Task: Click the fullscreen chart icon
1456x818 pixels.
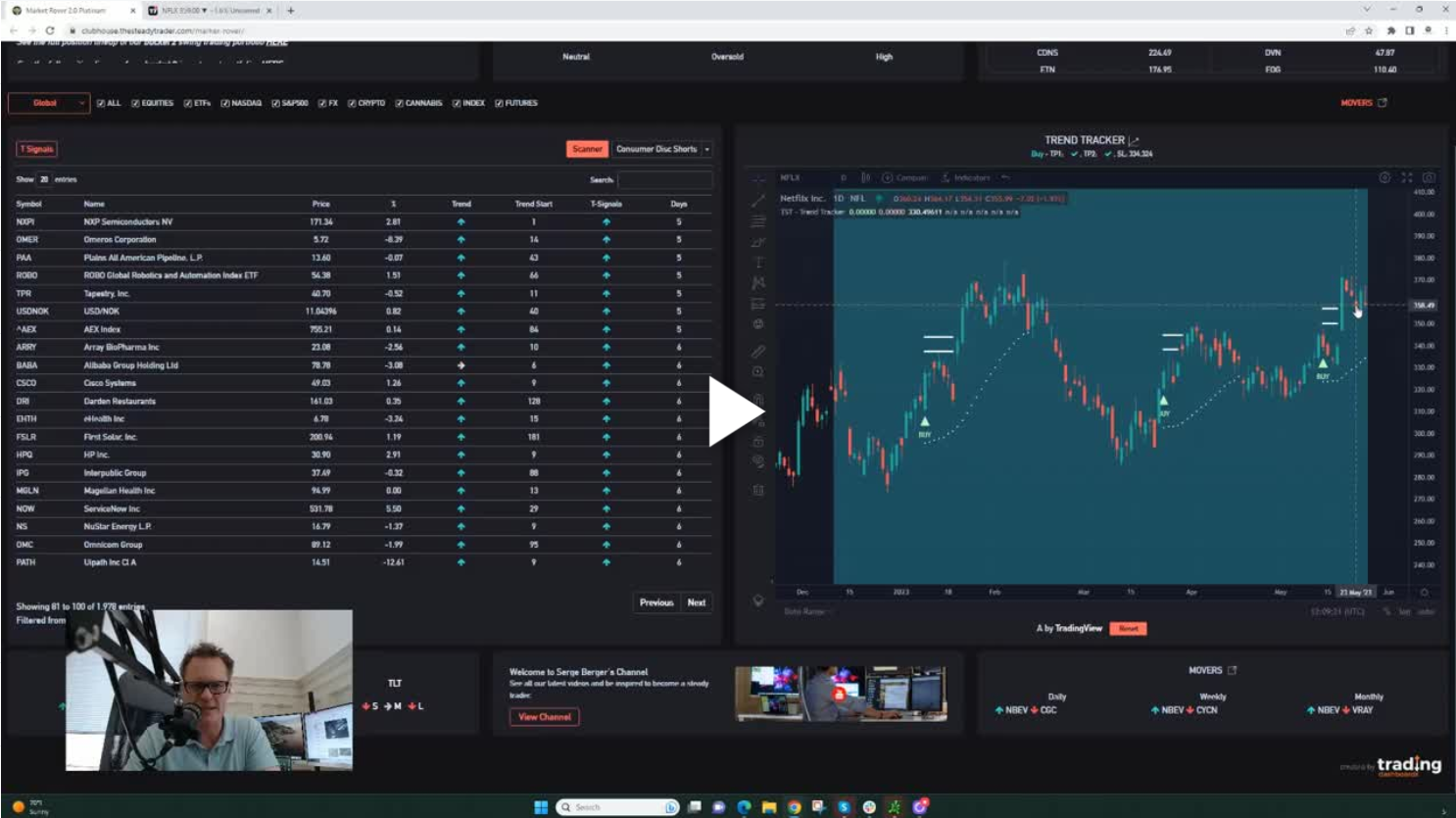Action: [1407, 177]
